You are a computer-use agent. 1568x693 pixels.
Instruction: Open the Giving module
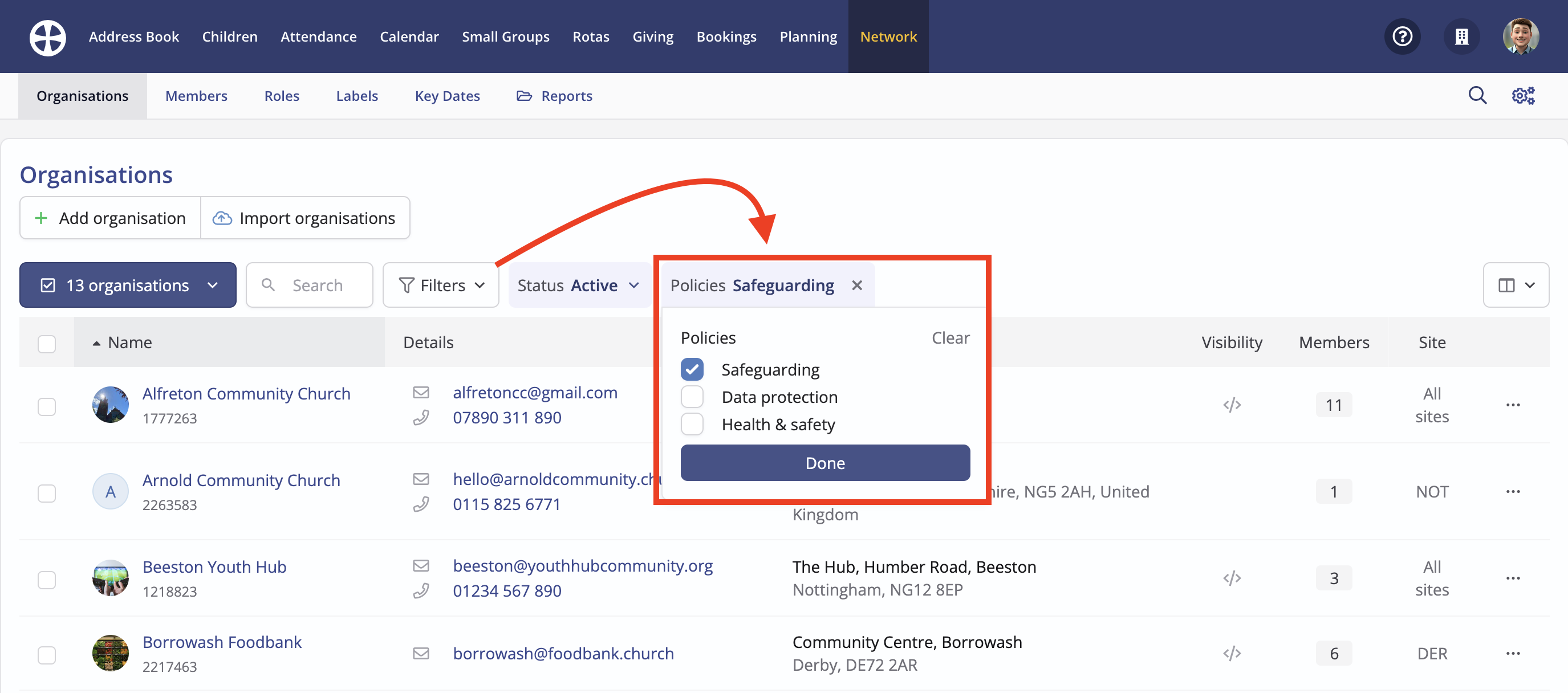(x=652, y=36)
